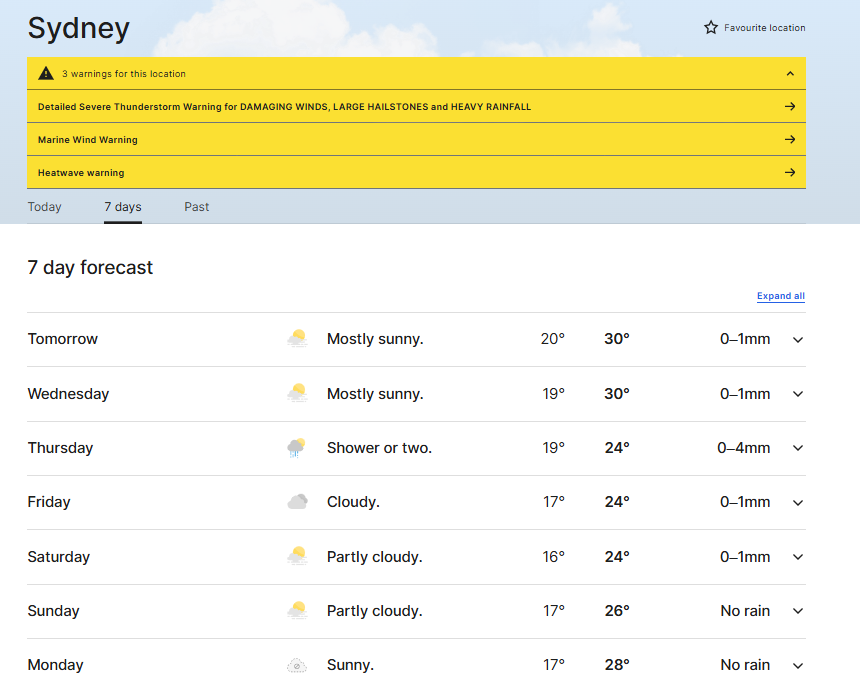Click the warning triangle icon in banner
860x699 pixels.
(x=46, y=74)
